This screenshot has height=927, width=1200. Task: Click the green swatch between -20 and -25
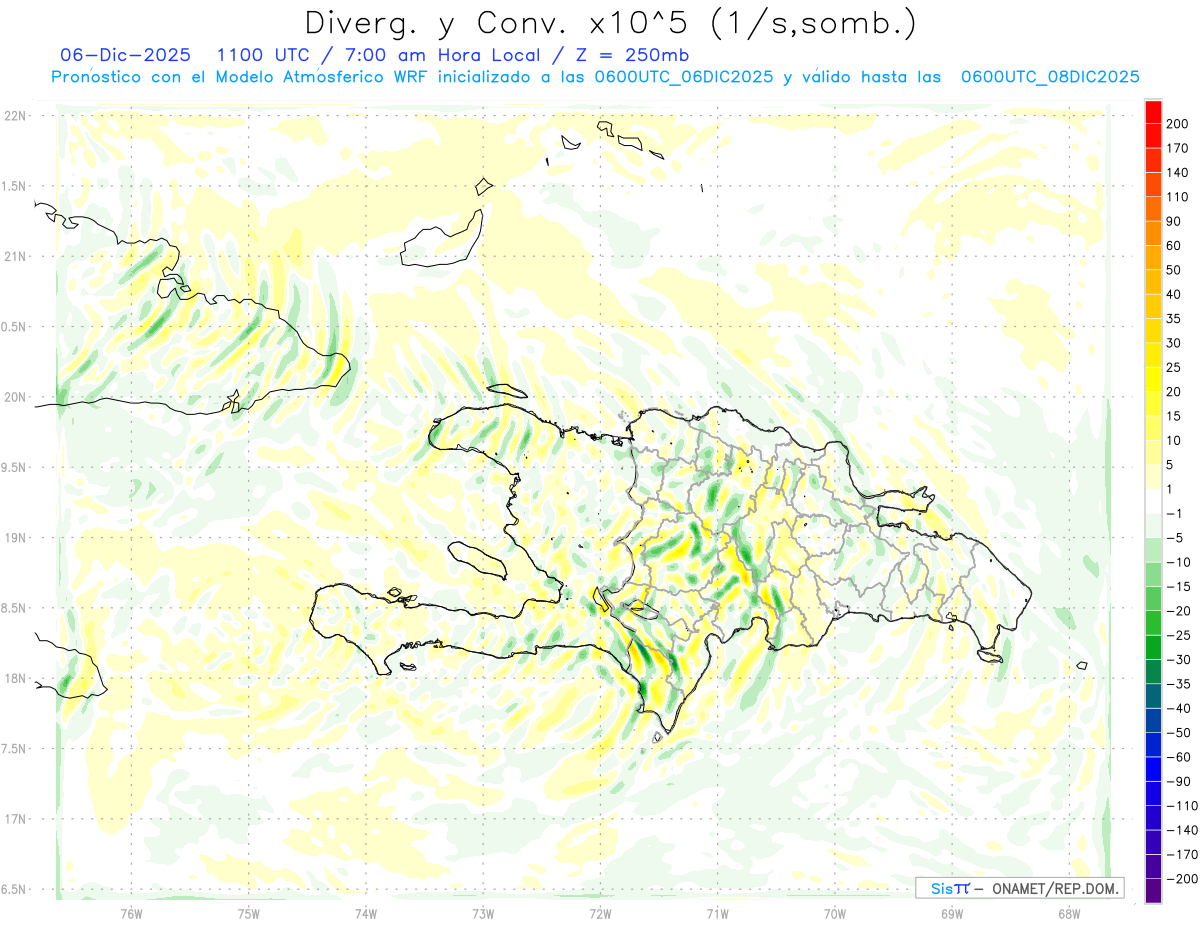(x=1153, y=623)
